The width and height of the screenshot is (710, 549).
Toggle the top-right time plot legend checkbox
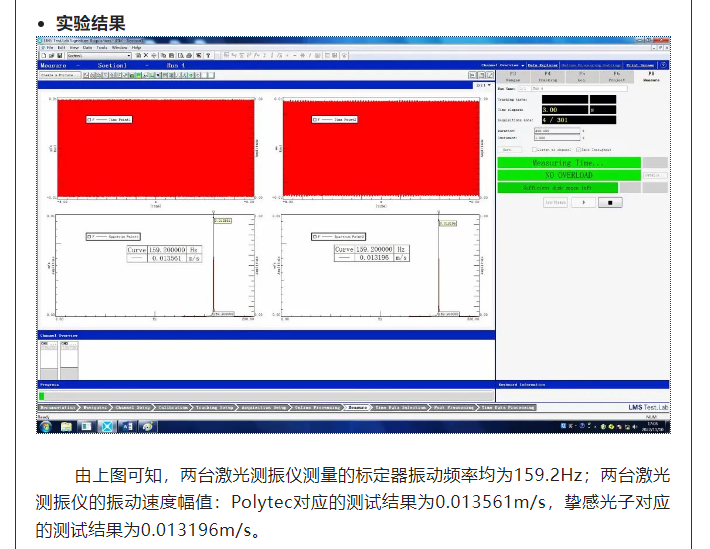pyautogui.click(x=315, y=120)
